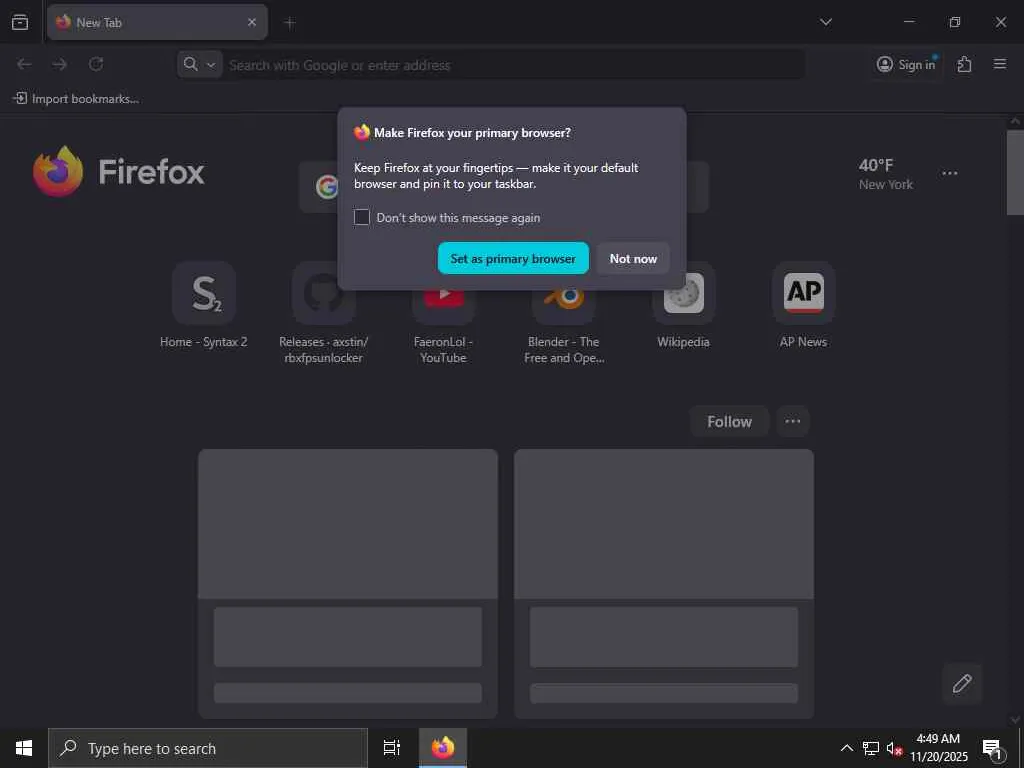Open FaeronLol YouTube shortcut
The image size is (1024, 768).
pyautogui.click(x=443, y=313)
